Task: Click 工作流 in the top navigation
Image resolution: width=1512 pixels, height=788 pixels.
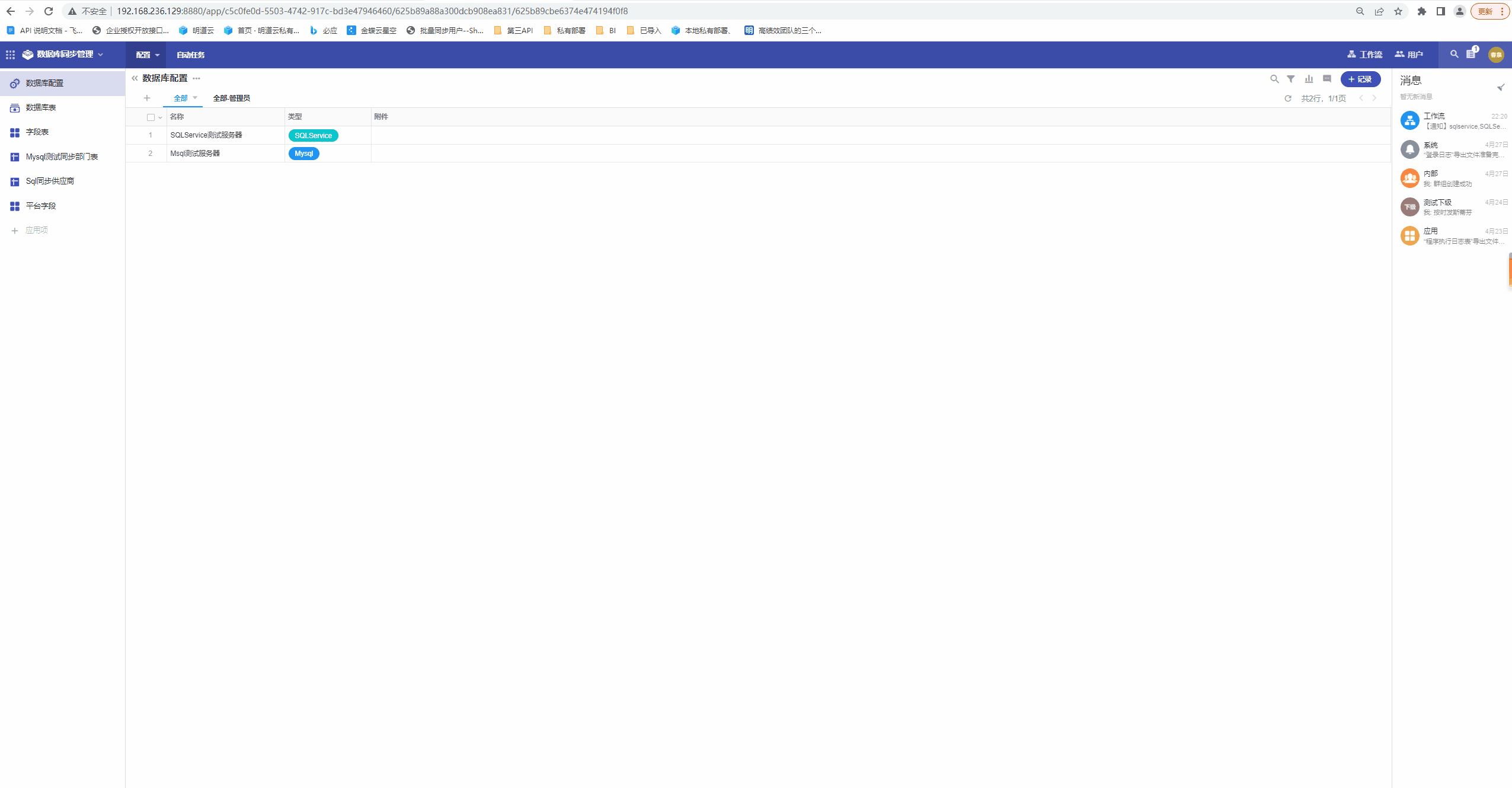Action: (1365, 55)
